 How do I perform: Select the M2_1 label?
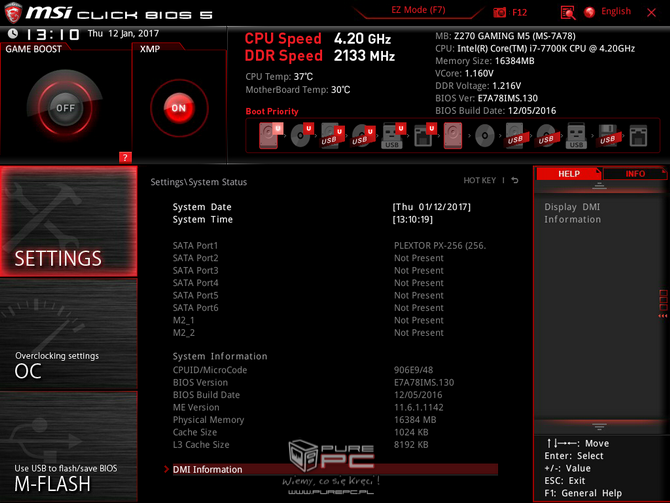[183, 320]
